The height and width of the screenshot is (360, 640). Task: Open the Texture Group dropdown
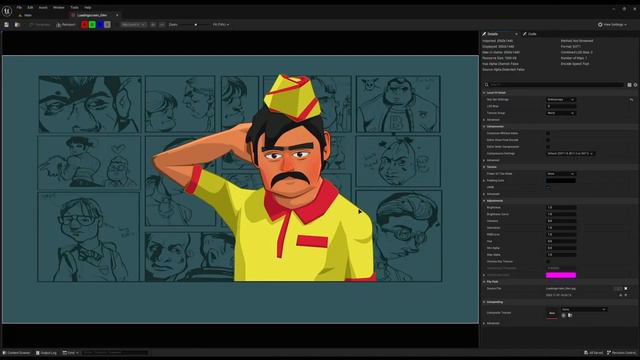coord(561,113)
